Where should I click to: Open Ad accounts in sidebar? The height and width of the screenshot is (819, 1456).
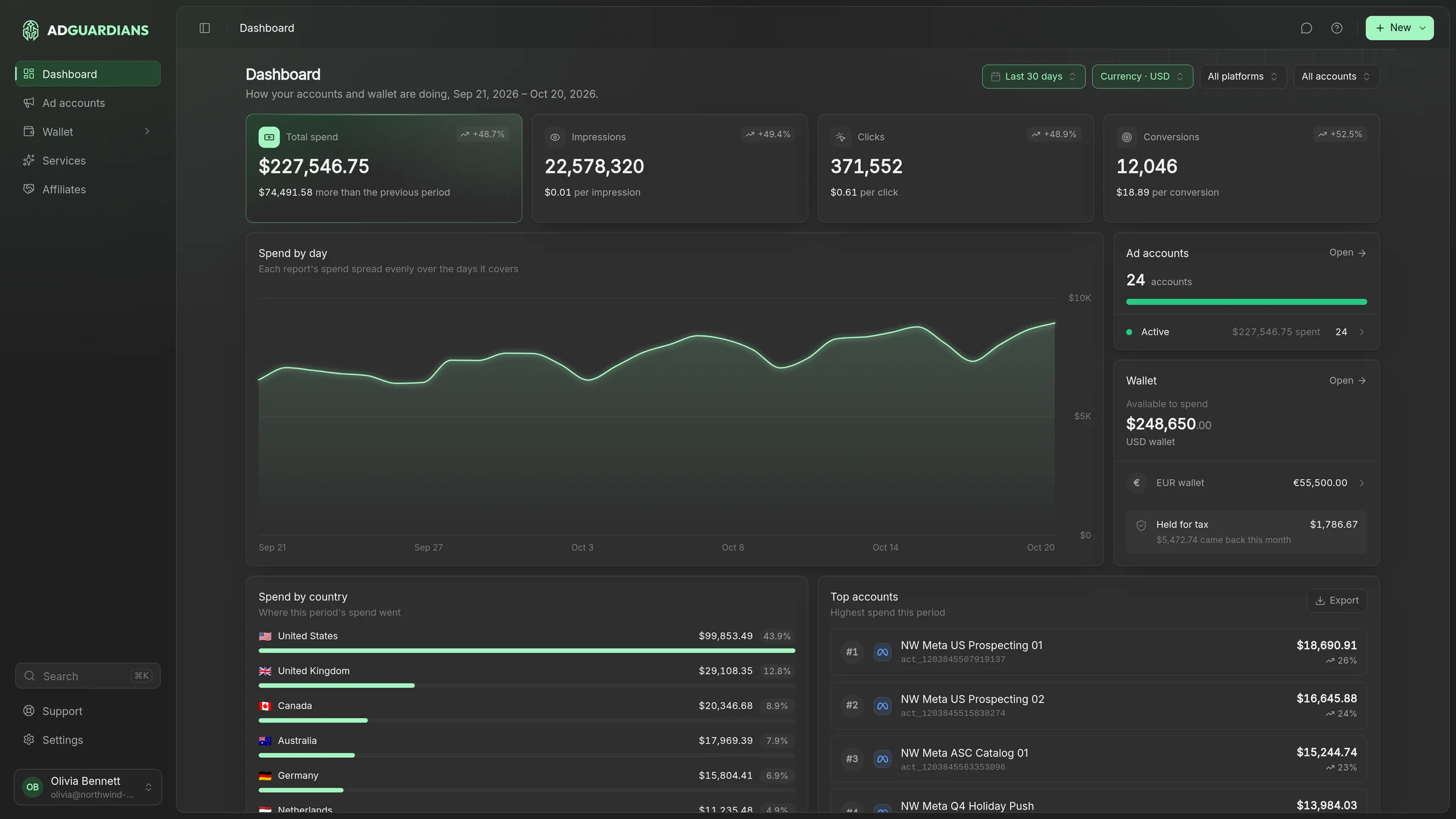click(x=88, y=103)
